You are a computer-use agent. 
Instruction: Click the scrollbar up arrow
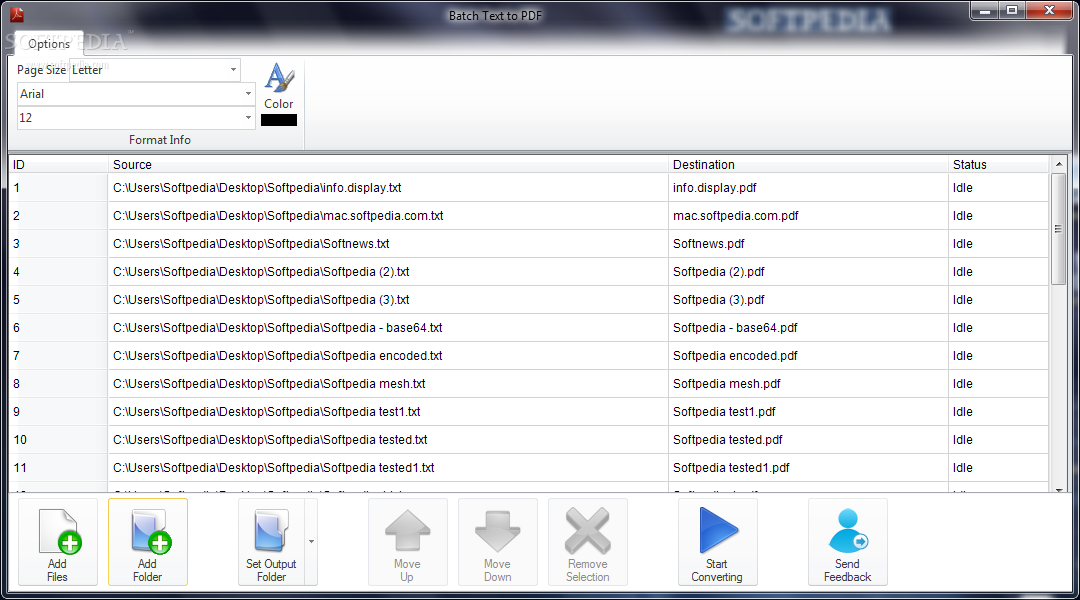click(1059, 165)
